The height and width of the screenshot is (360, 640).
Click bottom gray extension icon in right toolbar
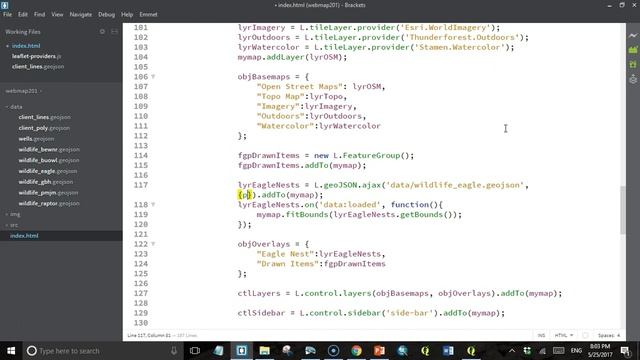pyautogui.click(x=633, y=79)
